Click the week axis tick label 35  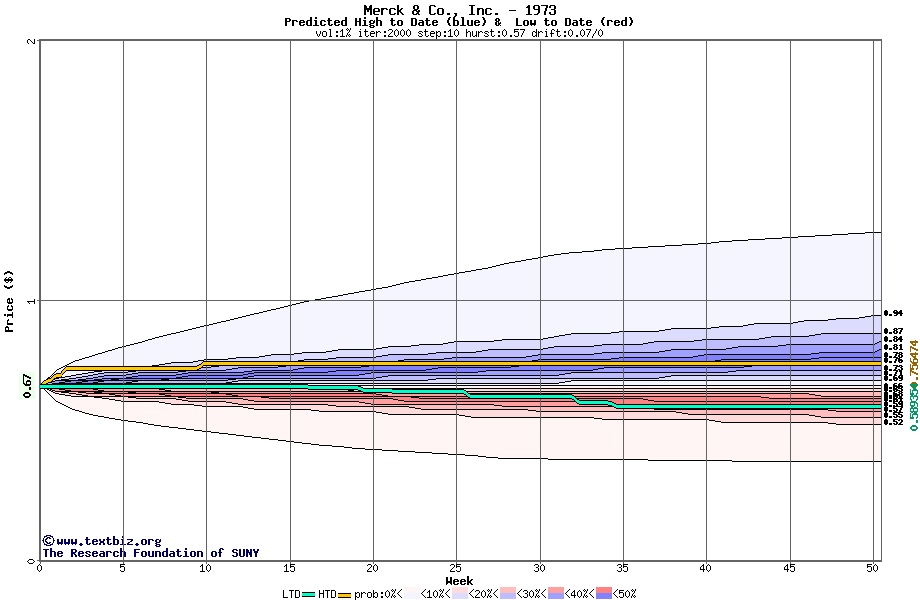click(622, 568)
